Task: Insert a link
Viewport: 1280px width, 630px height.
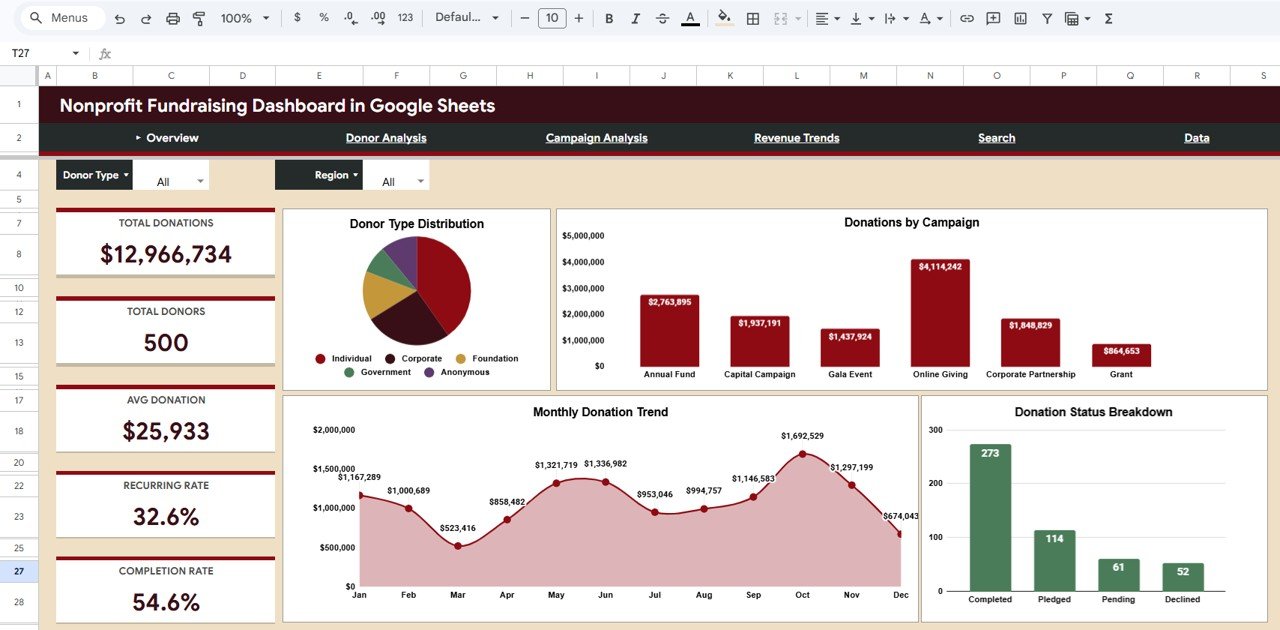Action: (x=968, y=18)
